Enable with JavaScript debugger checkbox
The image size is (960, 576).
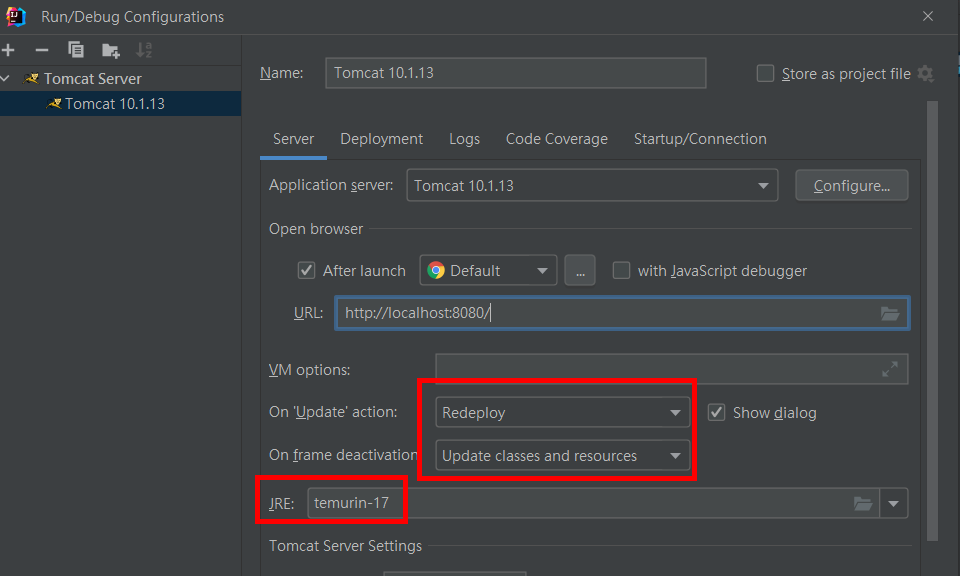[x=621, y=270]
